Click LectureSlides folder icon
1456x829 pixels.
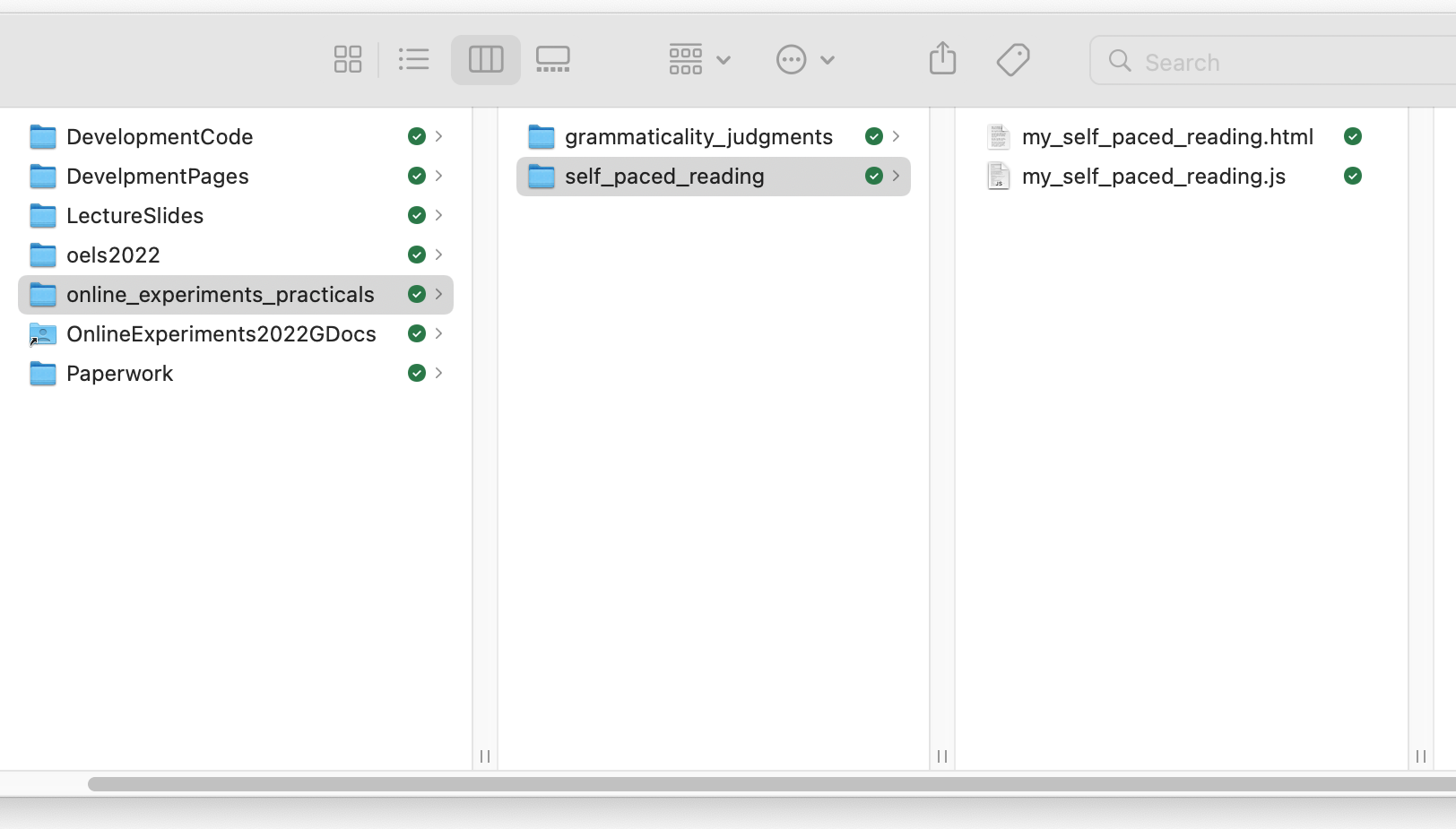tap(43, 216)
